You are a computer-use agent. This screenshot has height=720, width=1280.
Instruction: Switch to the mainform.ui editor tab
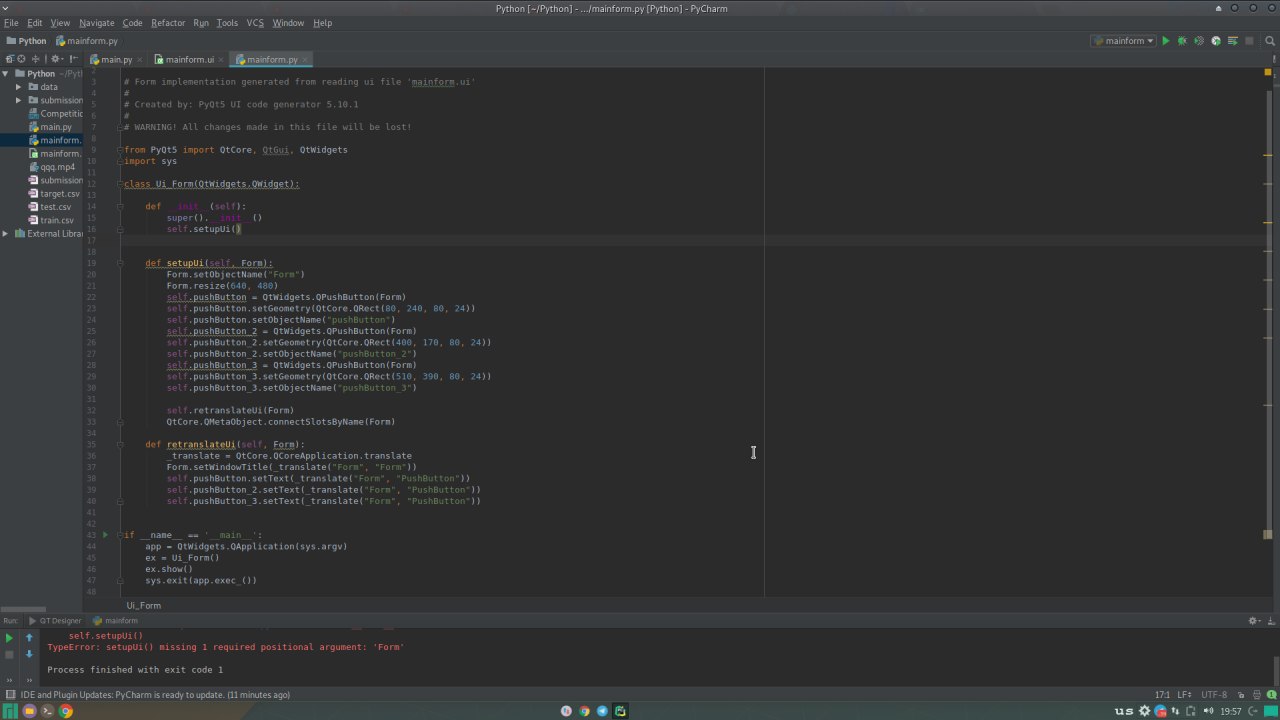184,59
